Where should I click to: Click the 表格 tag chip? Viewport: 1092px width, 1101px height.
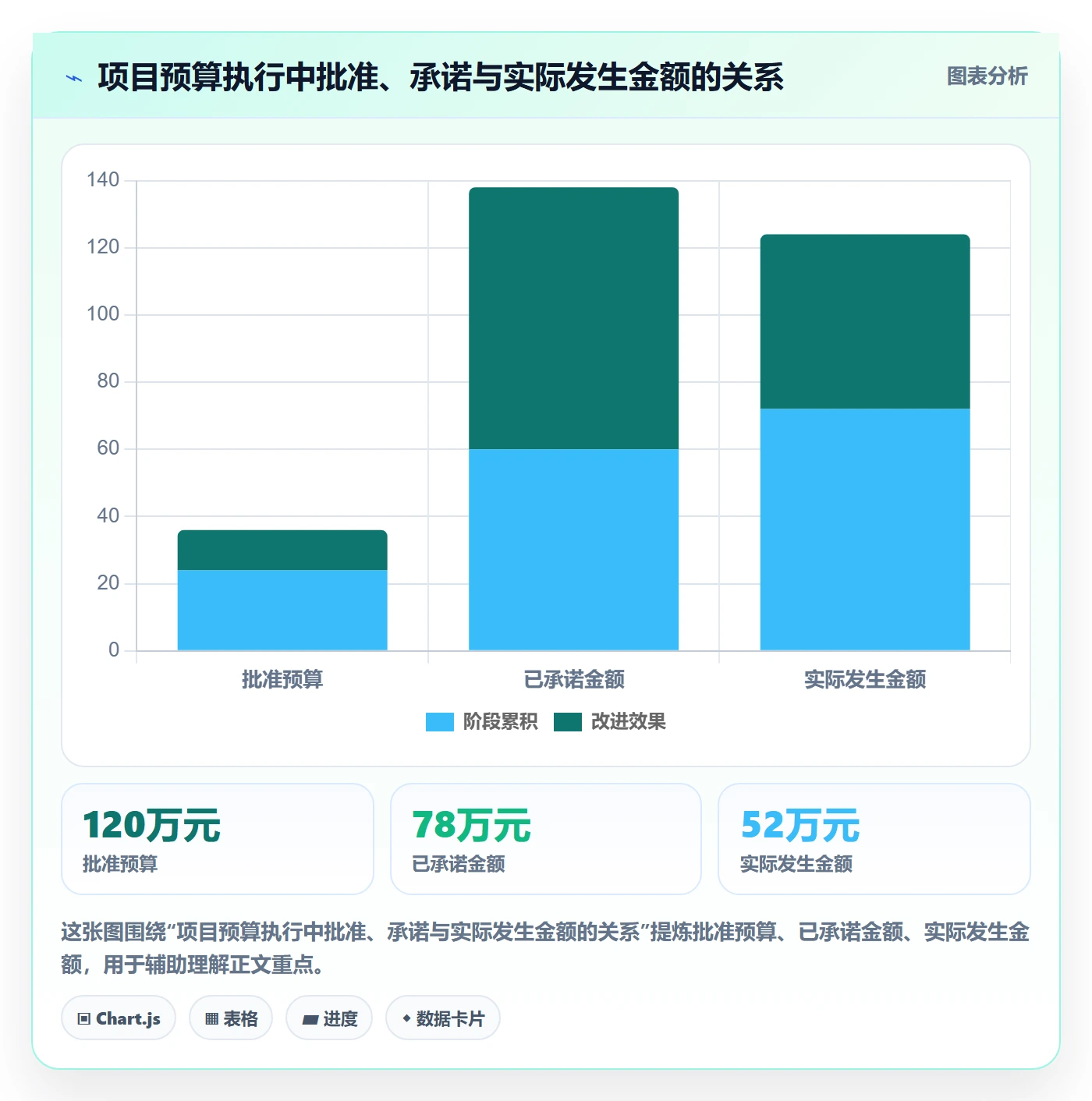[x=231, y=1018]
